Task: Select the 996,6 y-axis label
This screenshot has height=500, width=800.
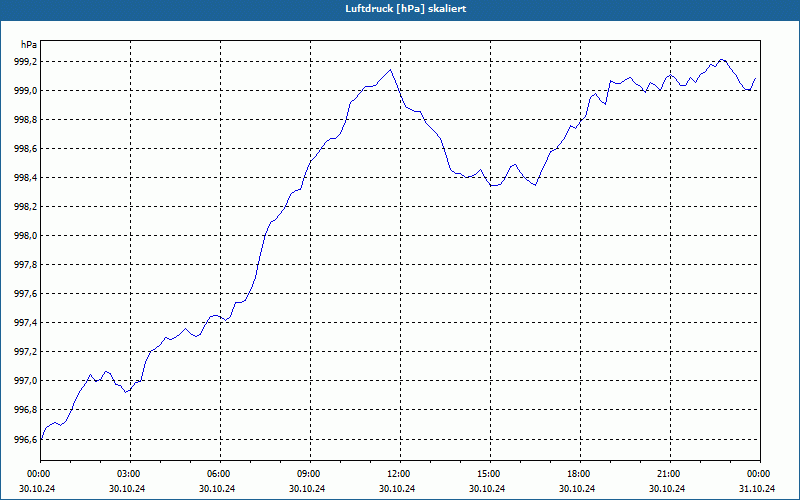Action: click(x=26, y=439)
